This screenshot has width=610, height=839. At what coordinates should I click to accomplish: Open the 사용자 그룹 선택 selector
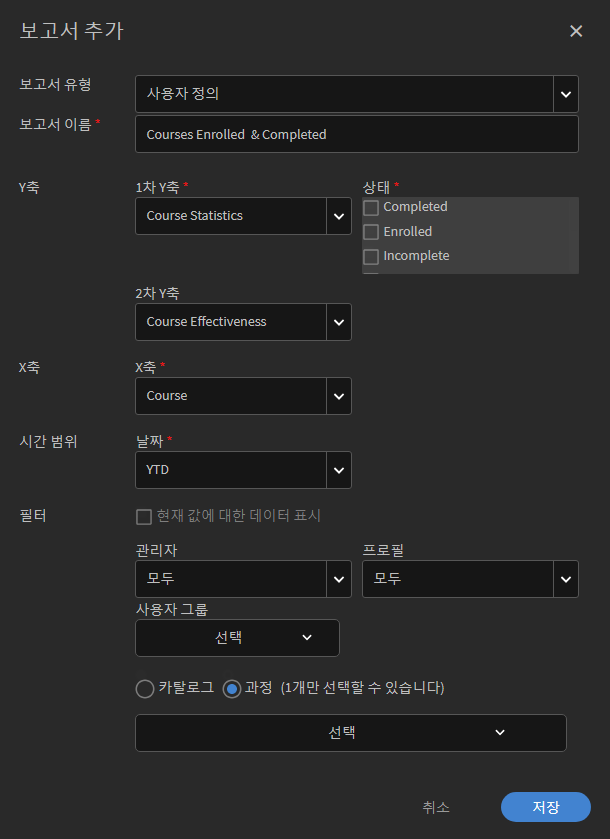237,638
